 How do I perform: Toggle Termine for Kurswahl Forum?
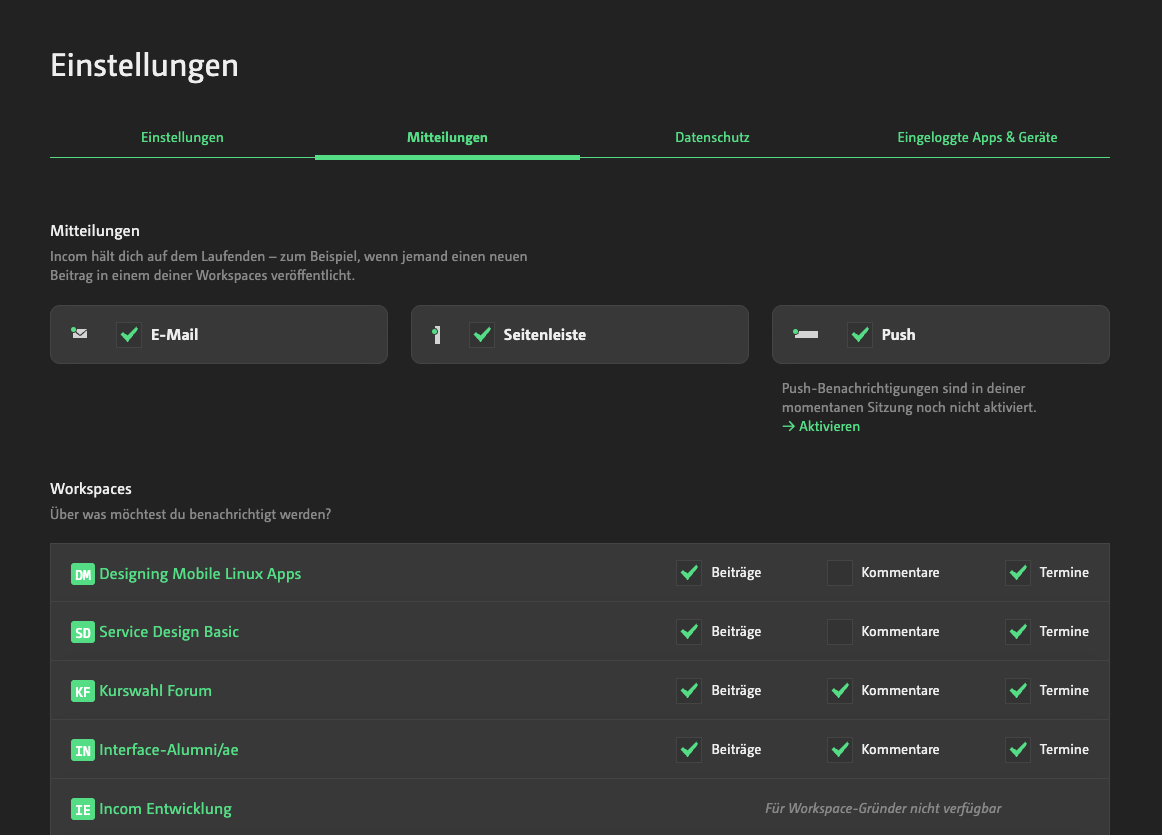coord(1018,691)
